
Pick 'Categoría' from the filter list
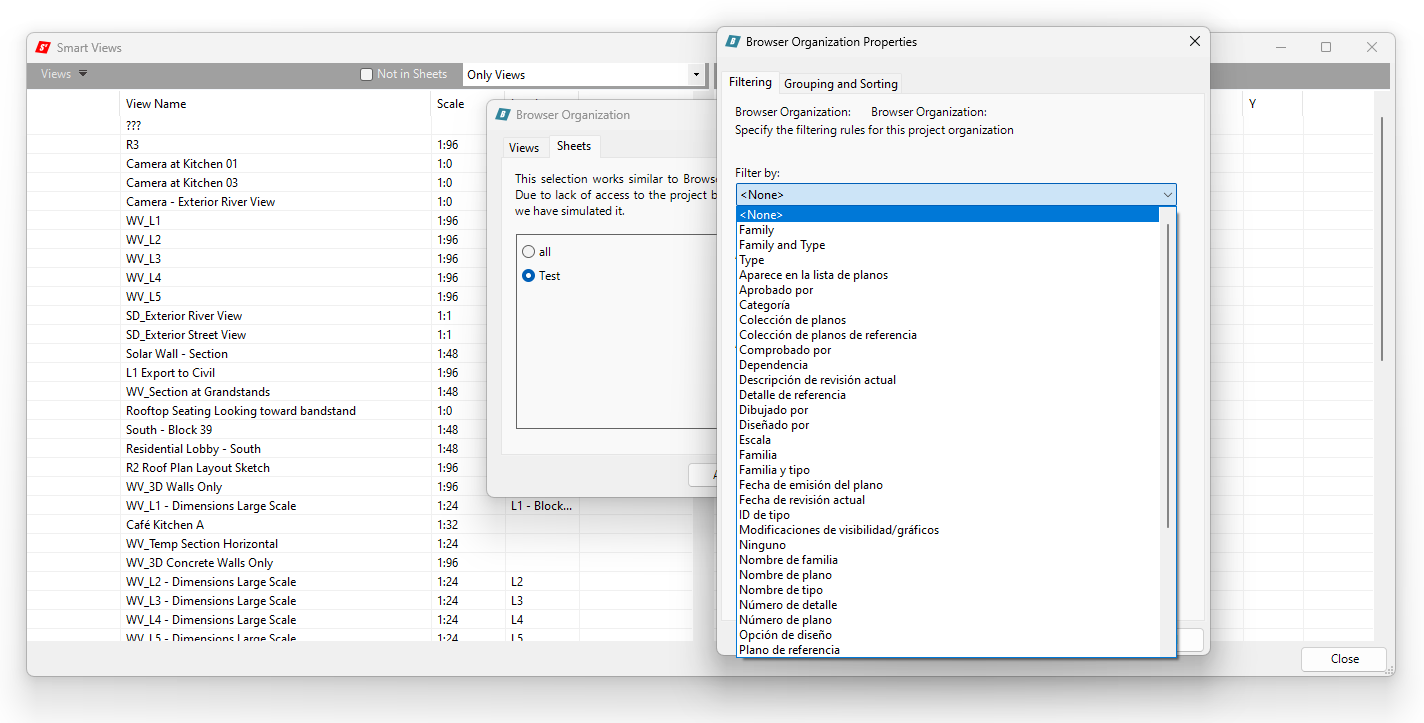(948, 305)
